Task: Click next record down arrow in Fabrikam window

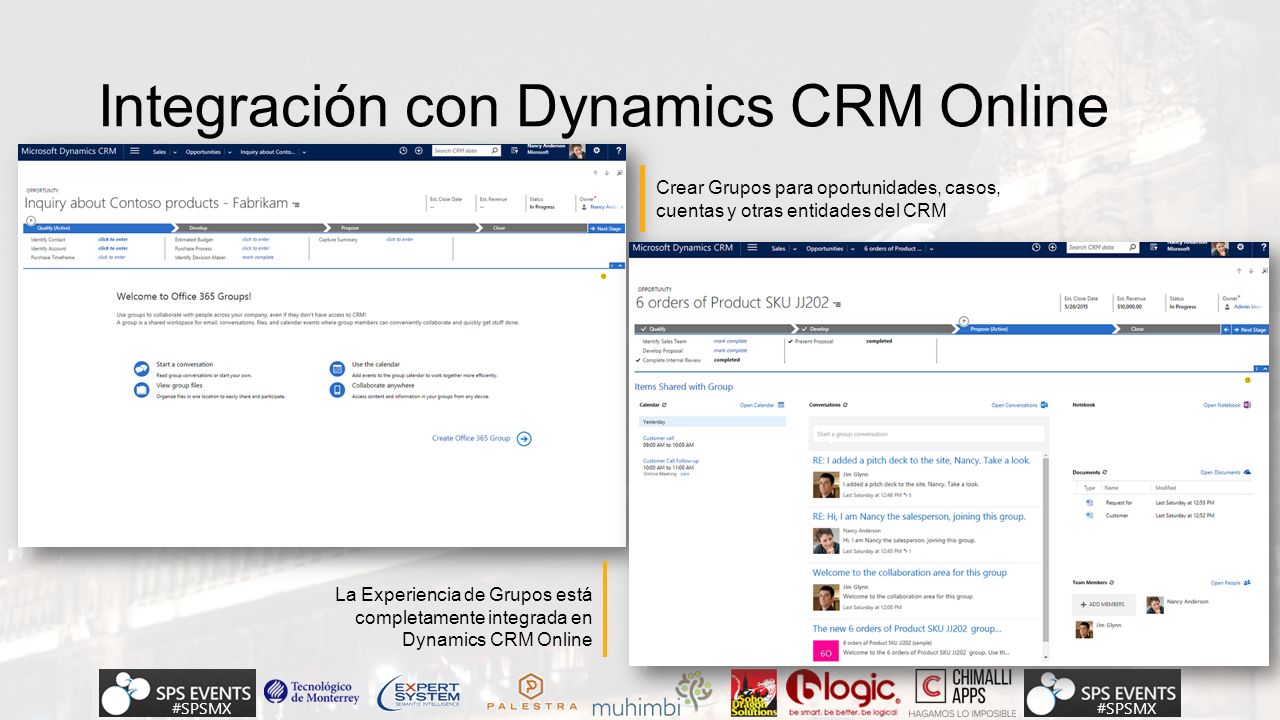Action: [606, 173]
